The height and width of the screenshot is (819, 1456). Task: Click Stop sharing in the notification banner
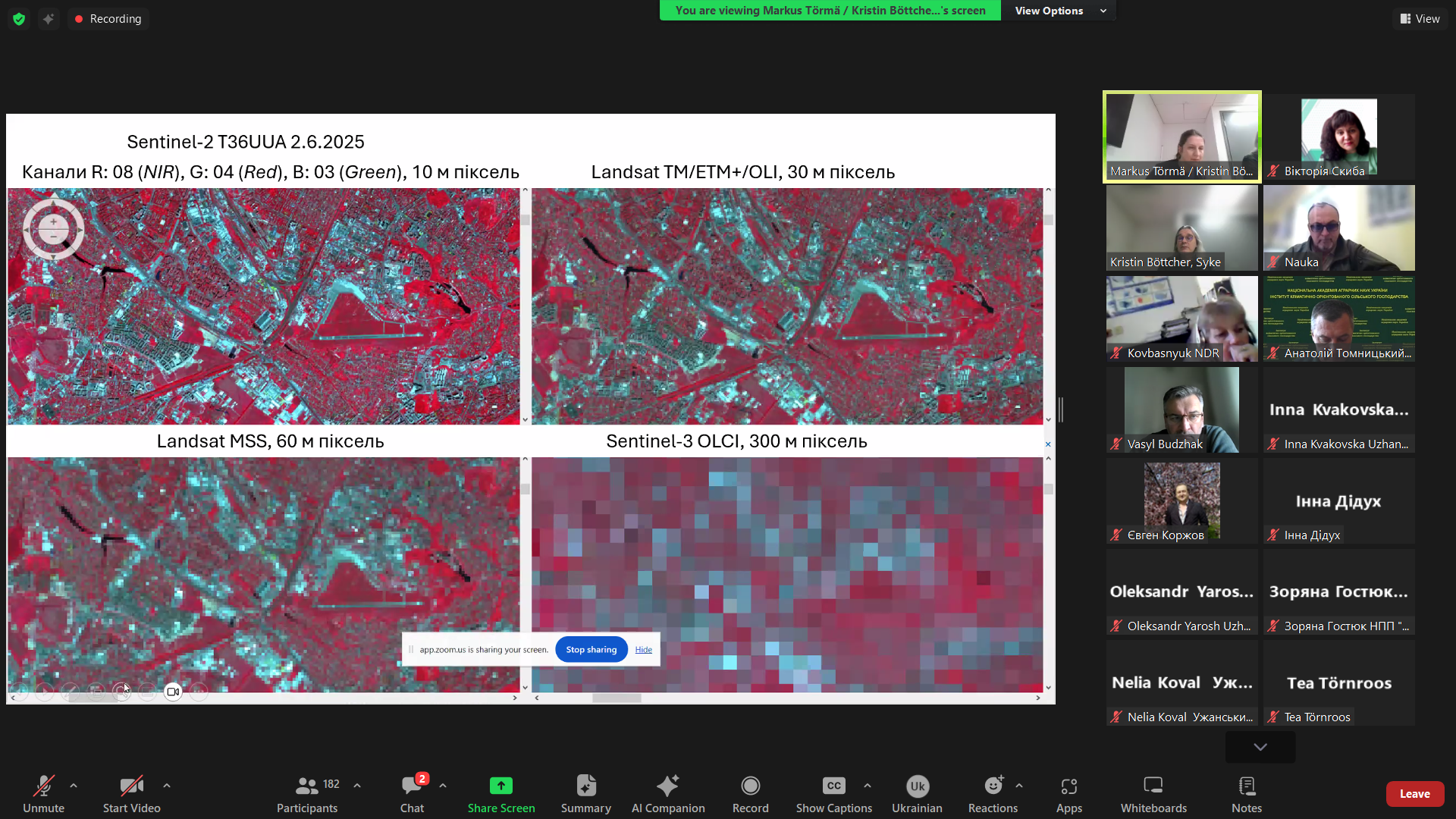point(591,649)
